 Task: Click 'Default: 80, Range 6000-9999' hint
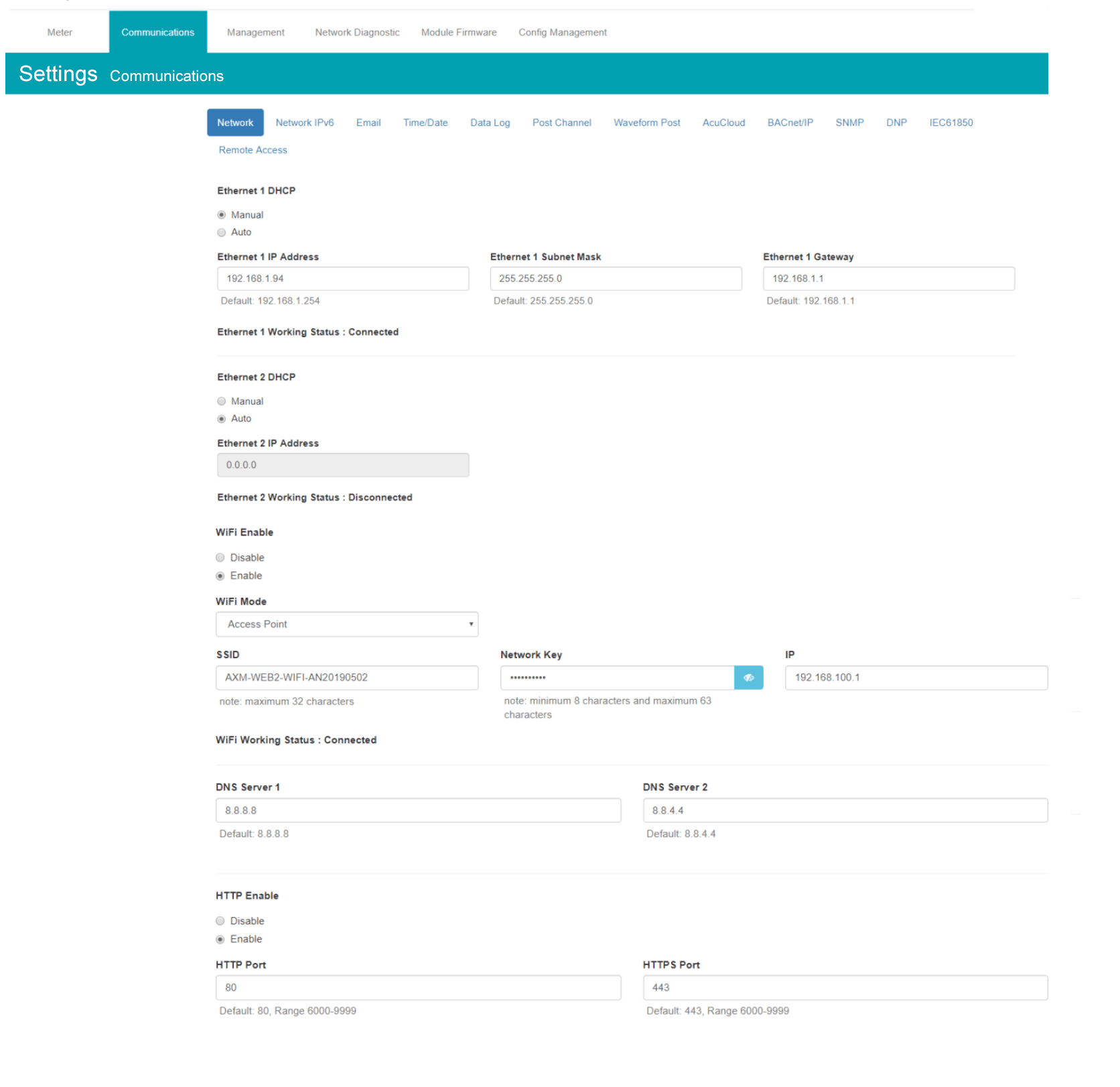tap(288, 1011)
